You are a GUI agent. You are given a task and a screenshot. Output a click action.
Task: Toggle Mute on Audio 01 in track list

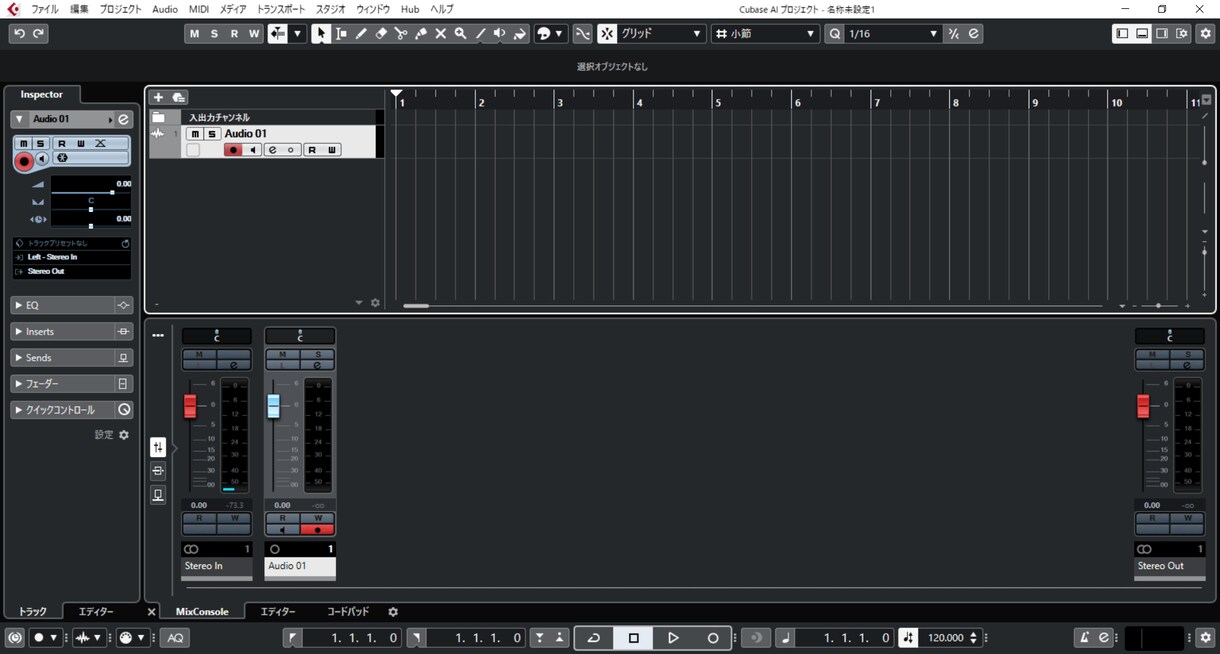pos(195,134)
